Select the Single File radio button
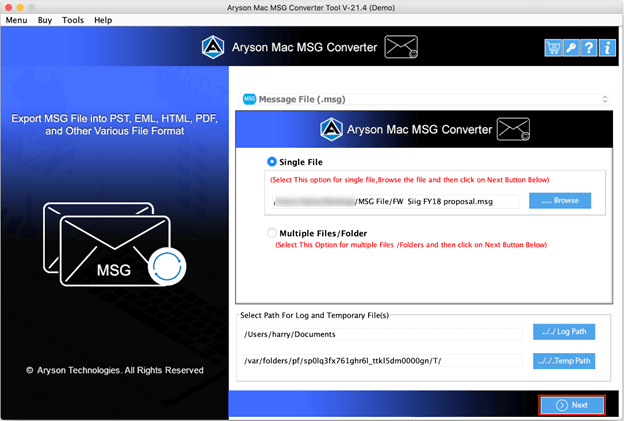 (272, 162)
